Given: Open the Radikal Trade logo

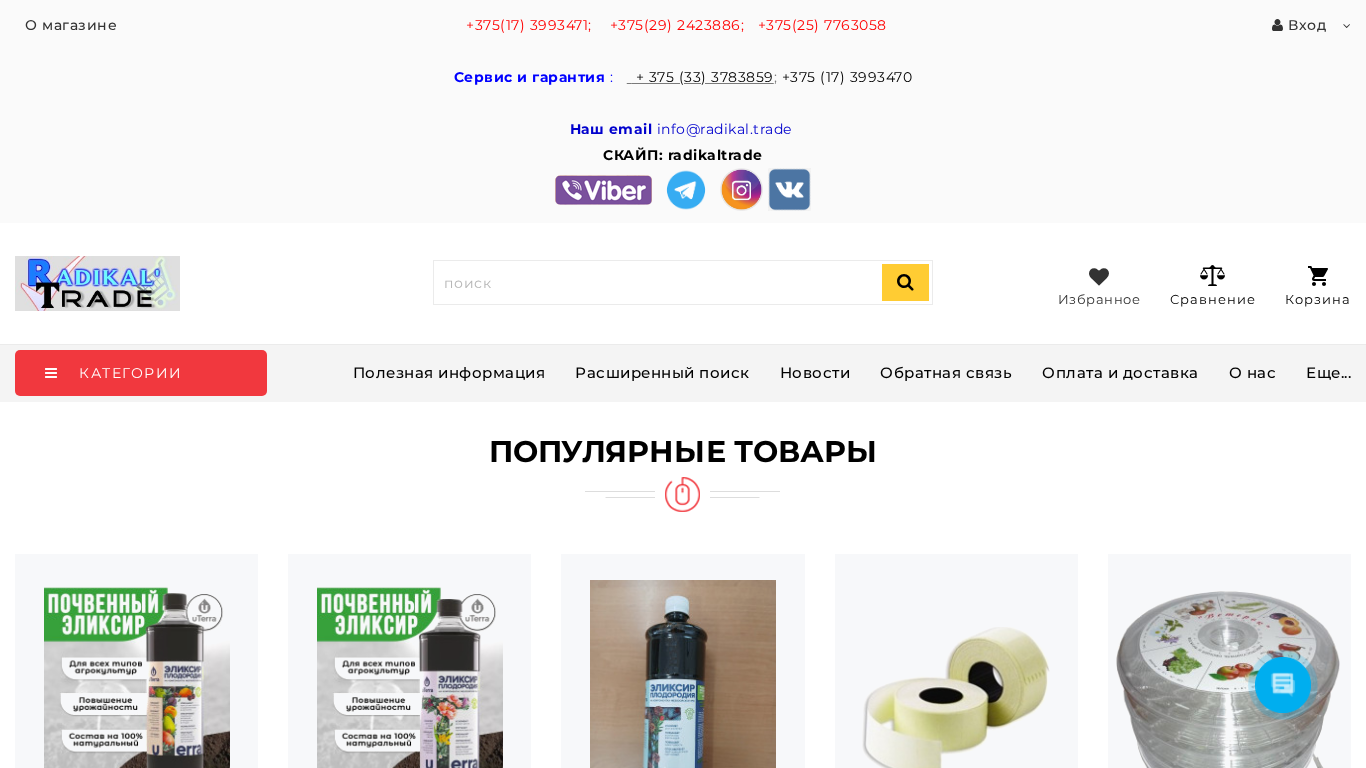Looking at the screenshot, I should tap(97, 283).
